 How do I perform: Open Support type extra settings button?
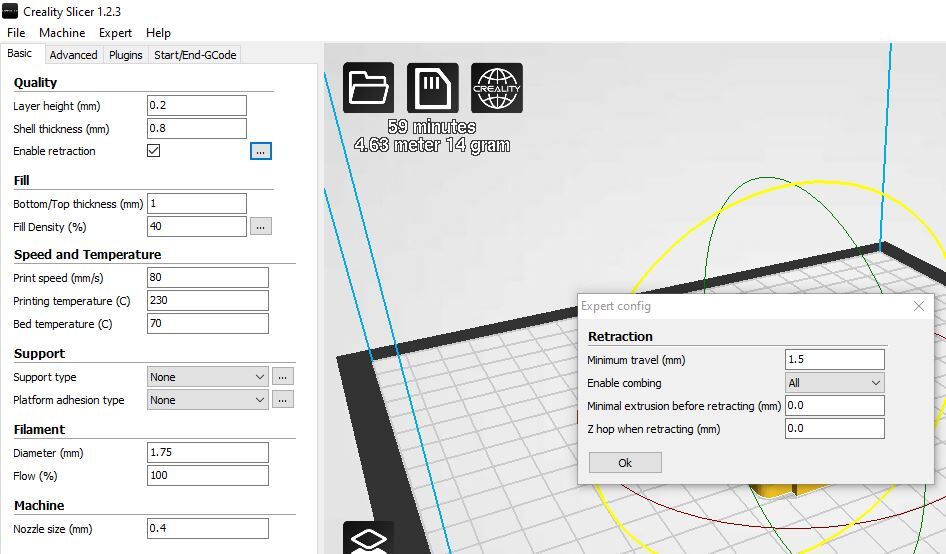click(x=282, y=377)
